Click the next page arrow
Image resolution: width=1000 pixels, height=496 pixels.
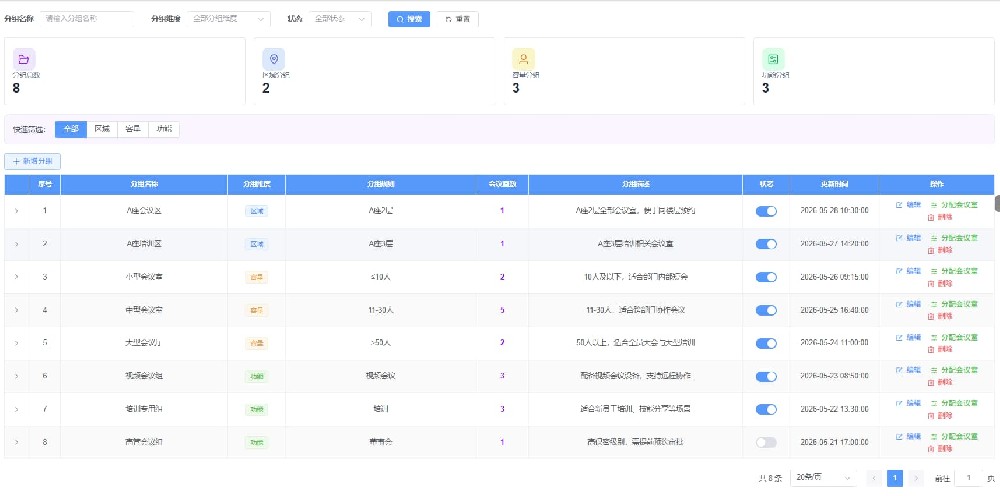pos(916,478)
